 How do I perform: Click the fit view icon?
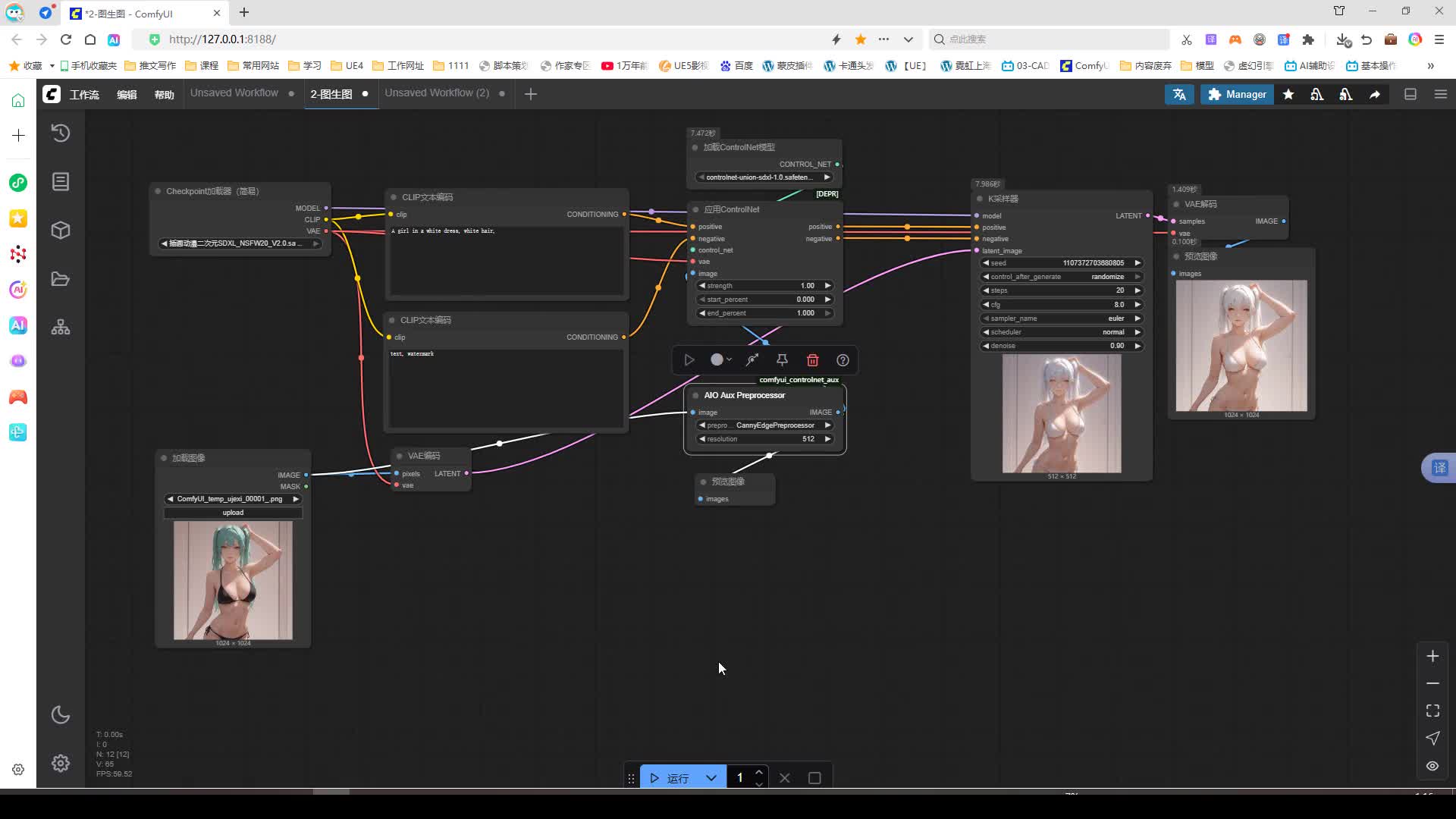click(x=1432, y=711)
